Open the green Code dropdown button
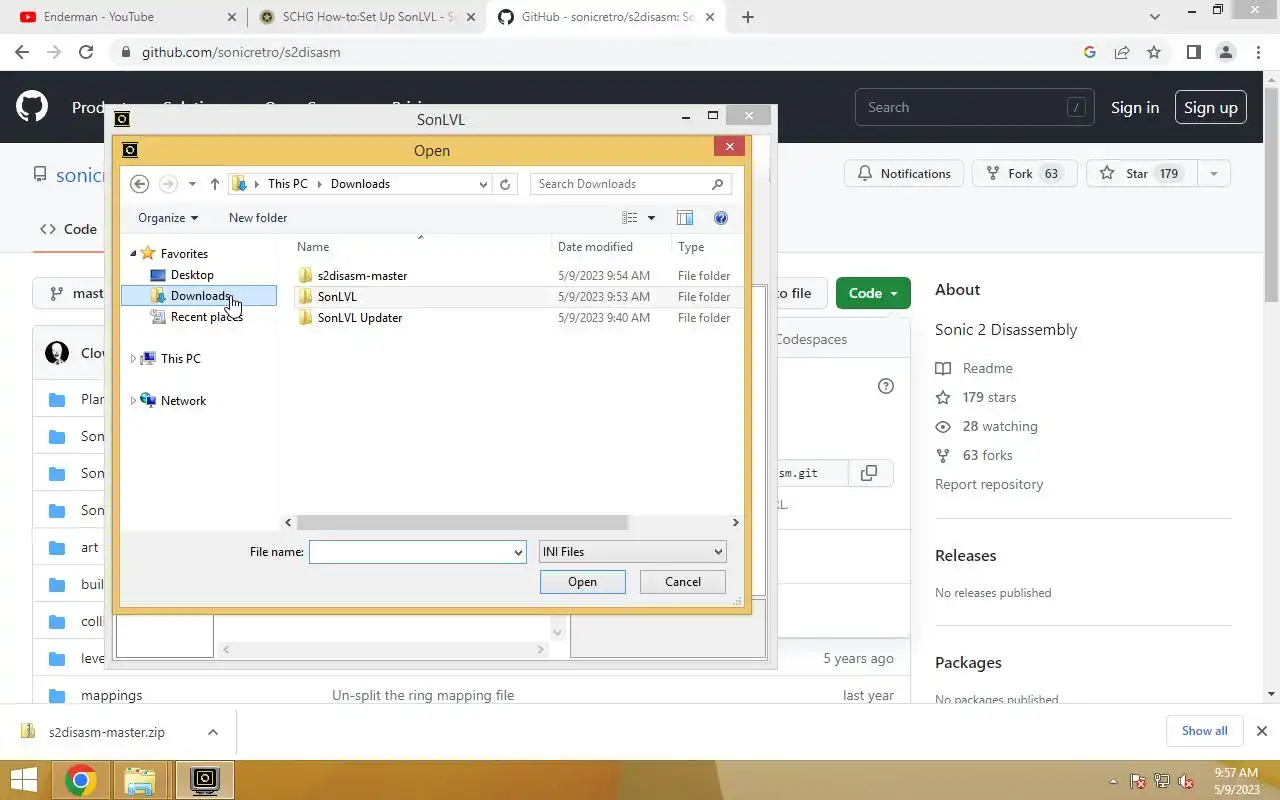Screen dimensions: 1280x800 pos(873,293)
